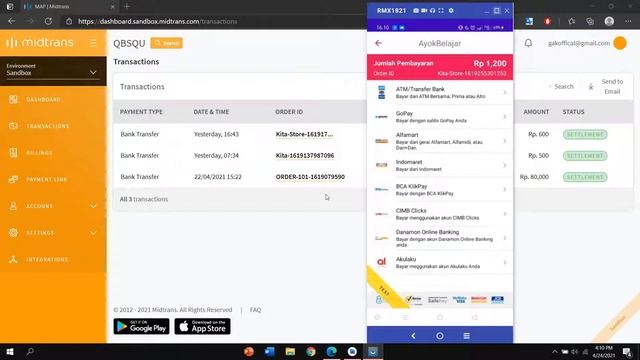Image resolution: width=640 pixels, height=360 pixels.
Task: Click Send to Email
Action: (x=612, y=87)
